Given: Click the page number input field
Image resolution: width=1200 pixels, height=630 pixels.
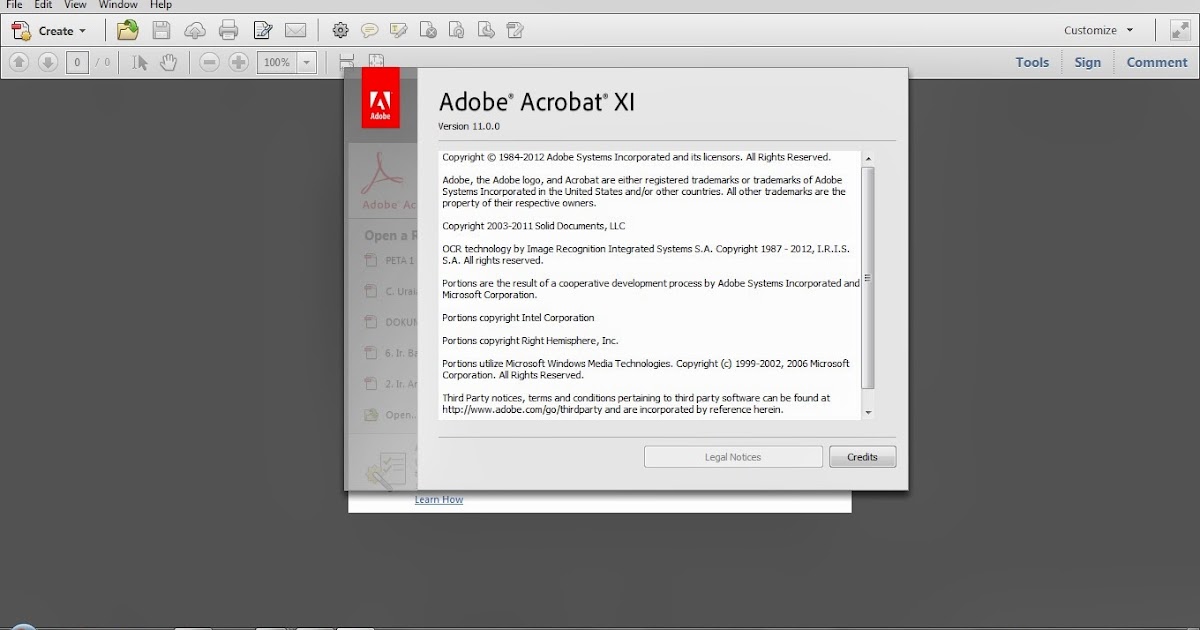Looking at the screenshot, I should 78,62.
